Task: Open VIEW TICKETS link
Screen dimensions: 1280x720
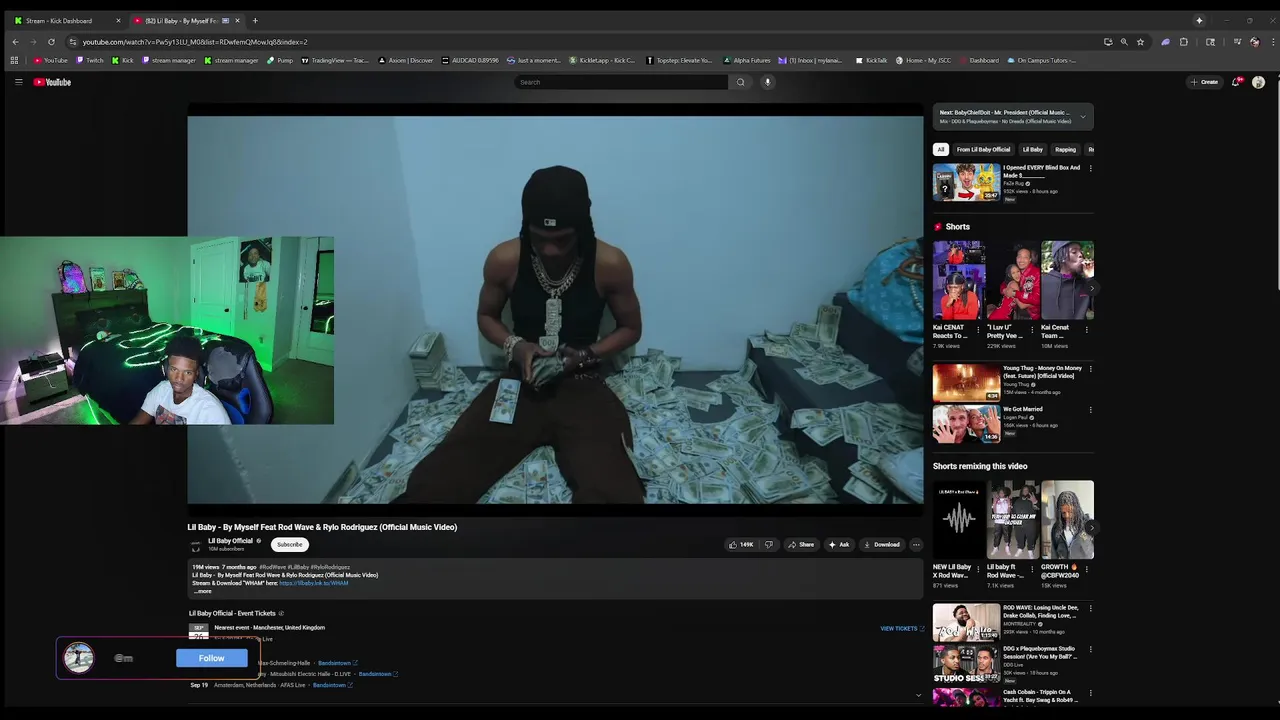Action: 902,629
